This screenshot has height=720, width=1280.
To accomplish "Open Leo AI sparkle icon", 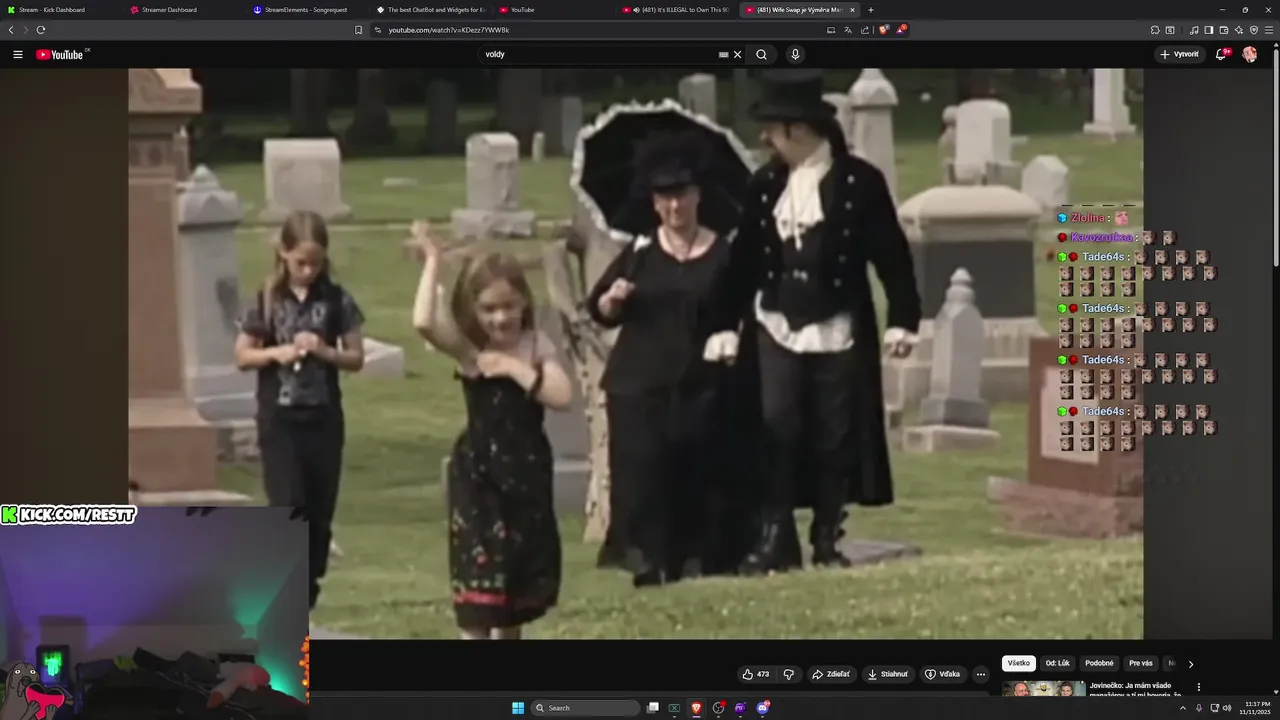I will point(1239,30).
